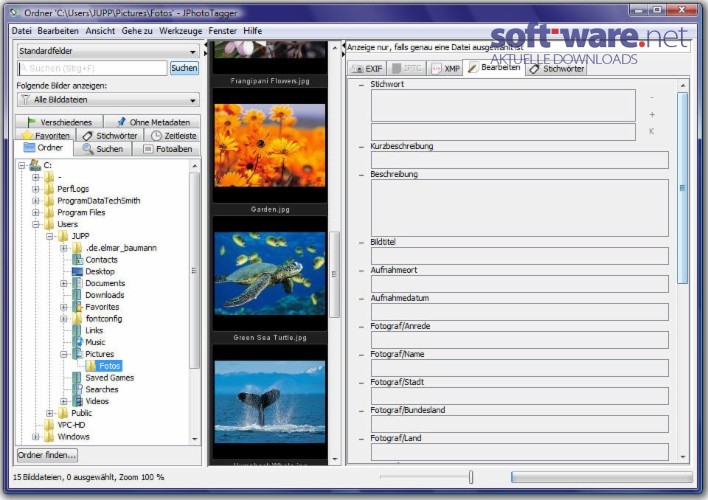Open the XMP metadata tab

446,69
